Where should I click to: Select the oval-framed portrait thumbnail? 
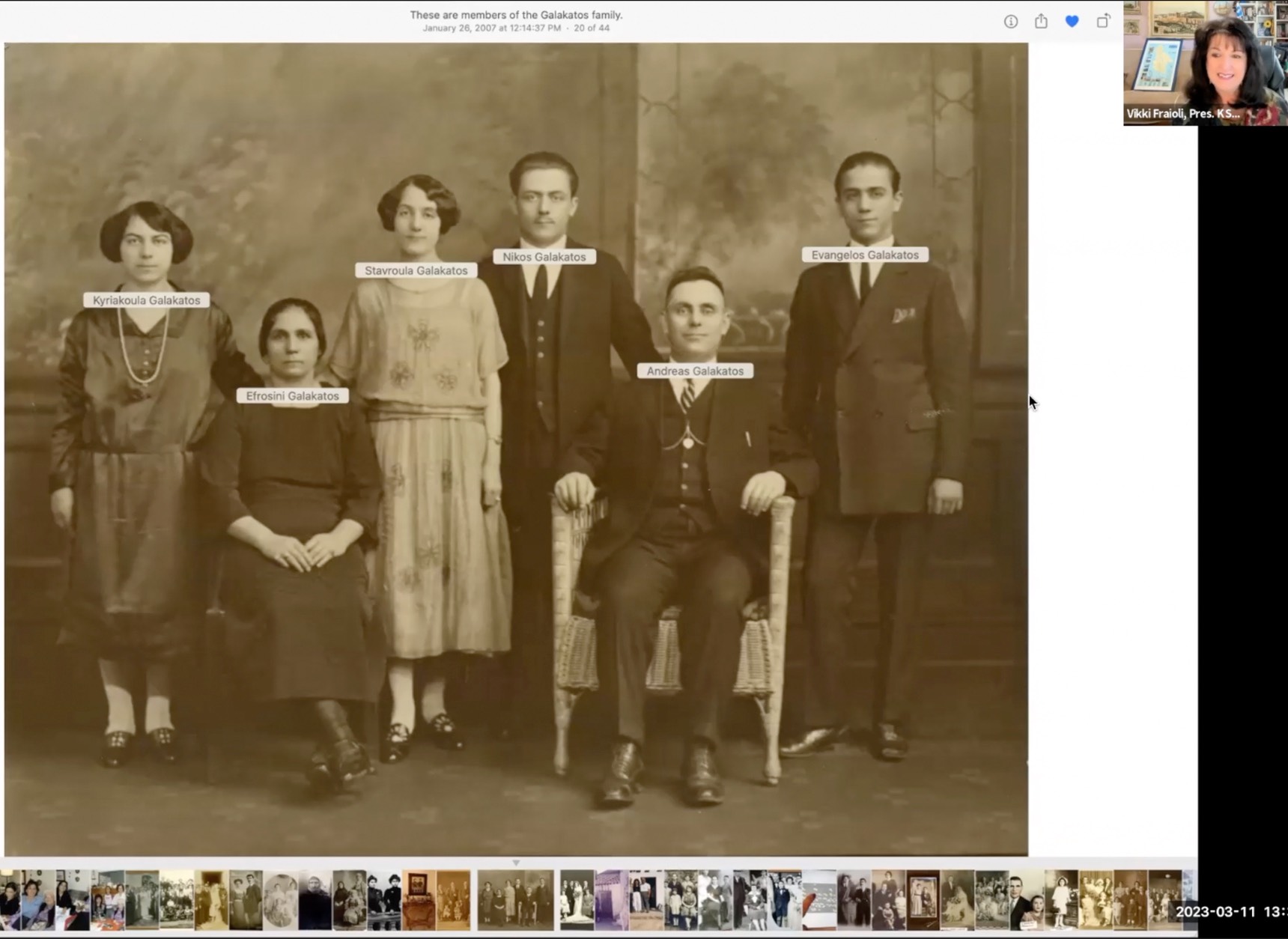[281, 899]
